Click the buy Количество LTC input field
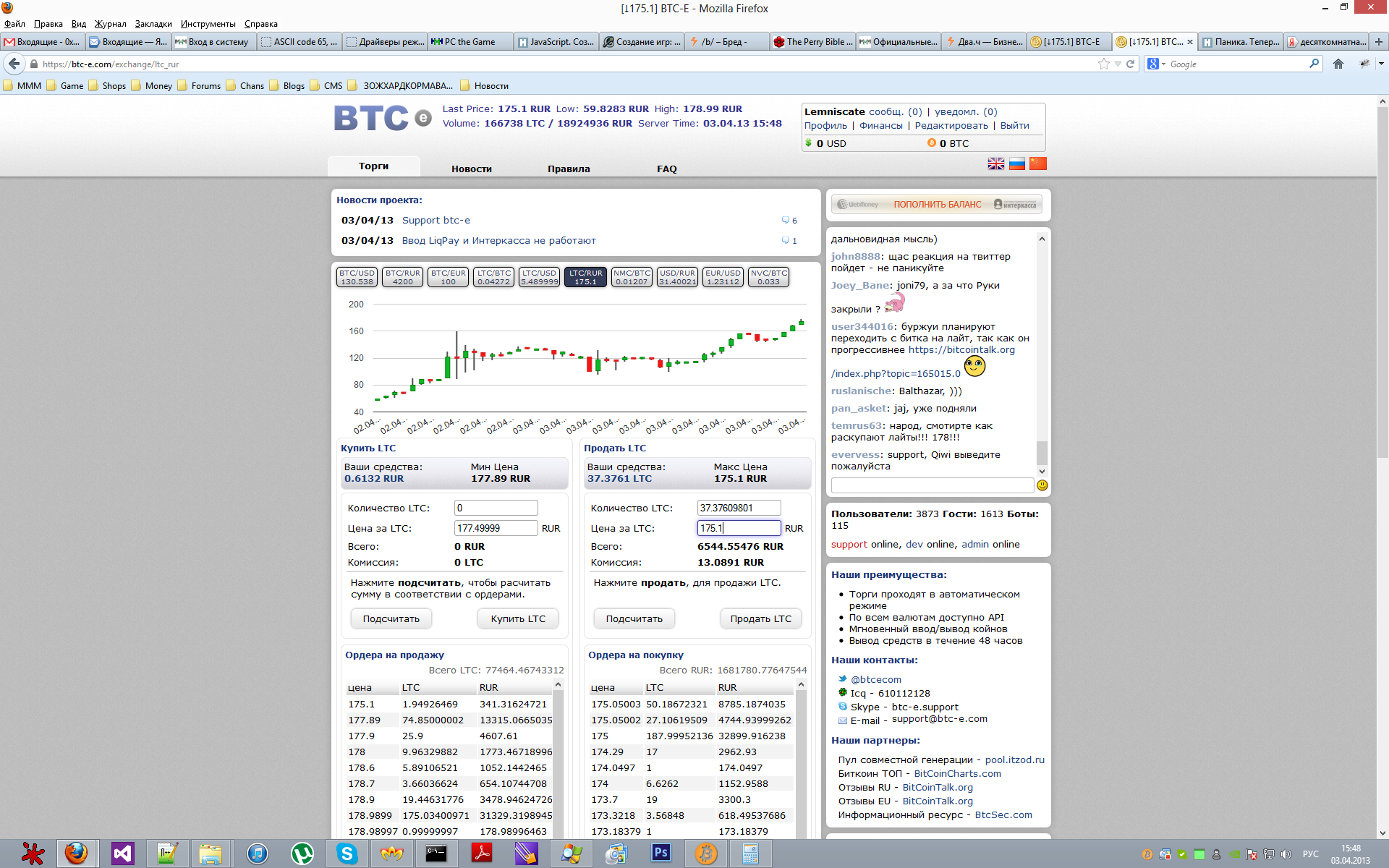 [496, 508]
